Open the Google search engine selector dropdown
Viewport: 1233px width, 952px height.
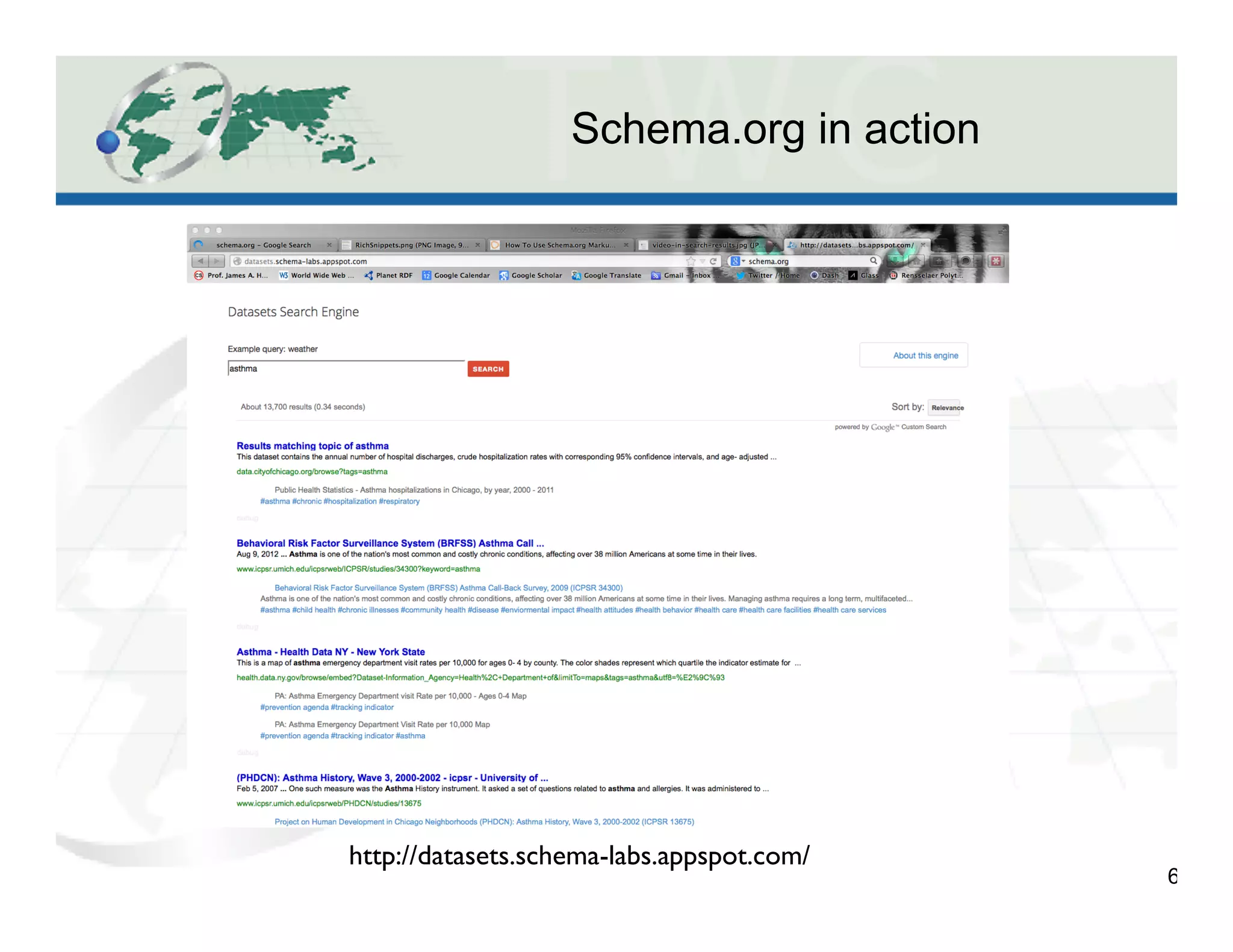[738, 261]
